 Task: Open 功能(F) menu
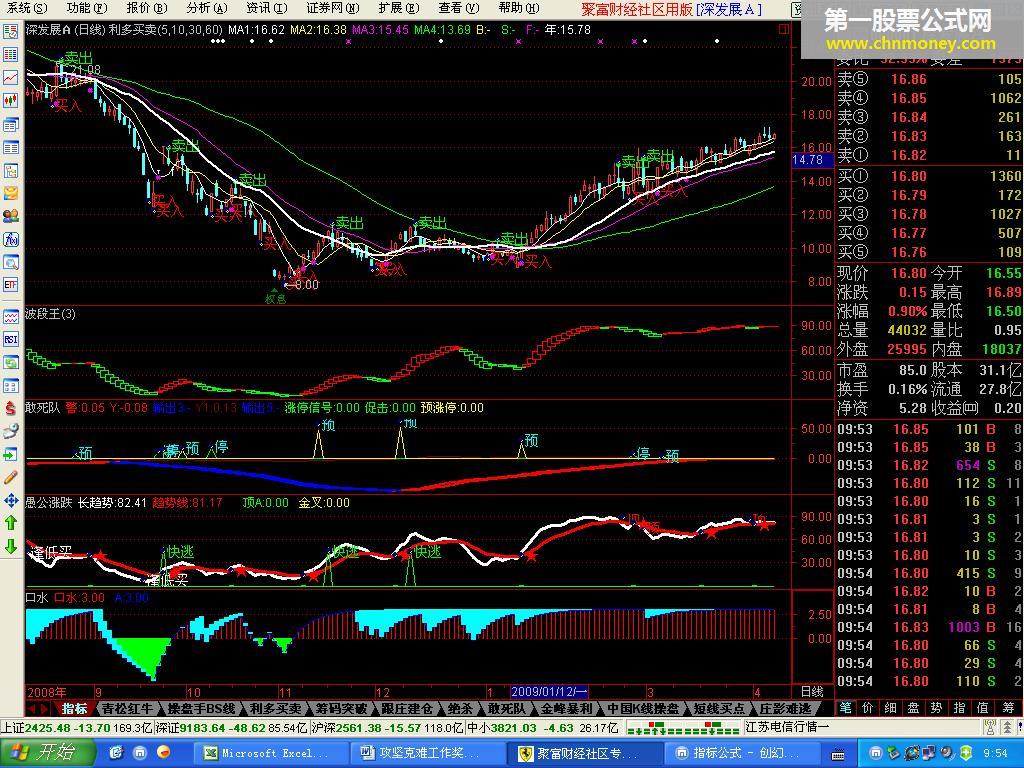(87, 8)
